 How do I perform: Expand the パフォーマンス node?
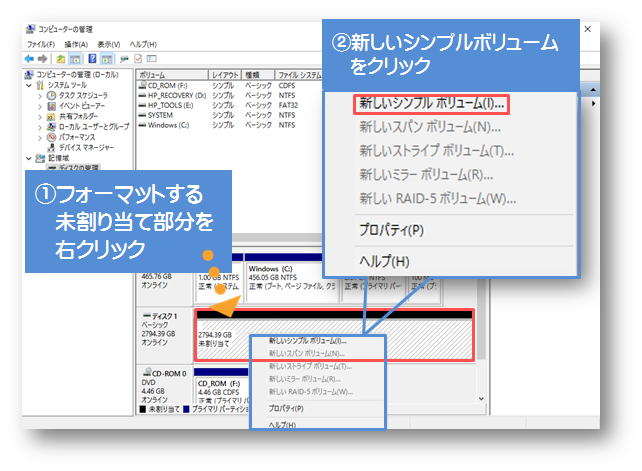40,138
